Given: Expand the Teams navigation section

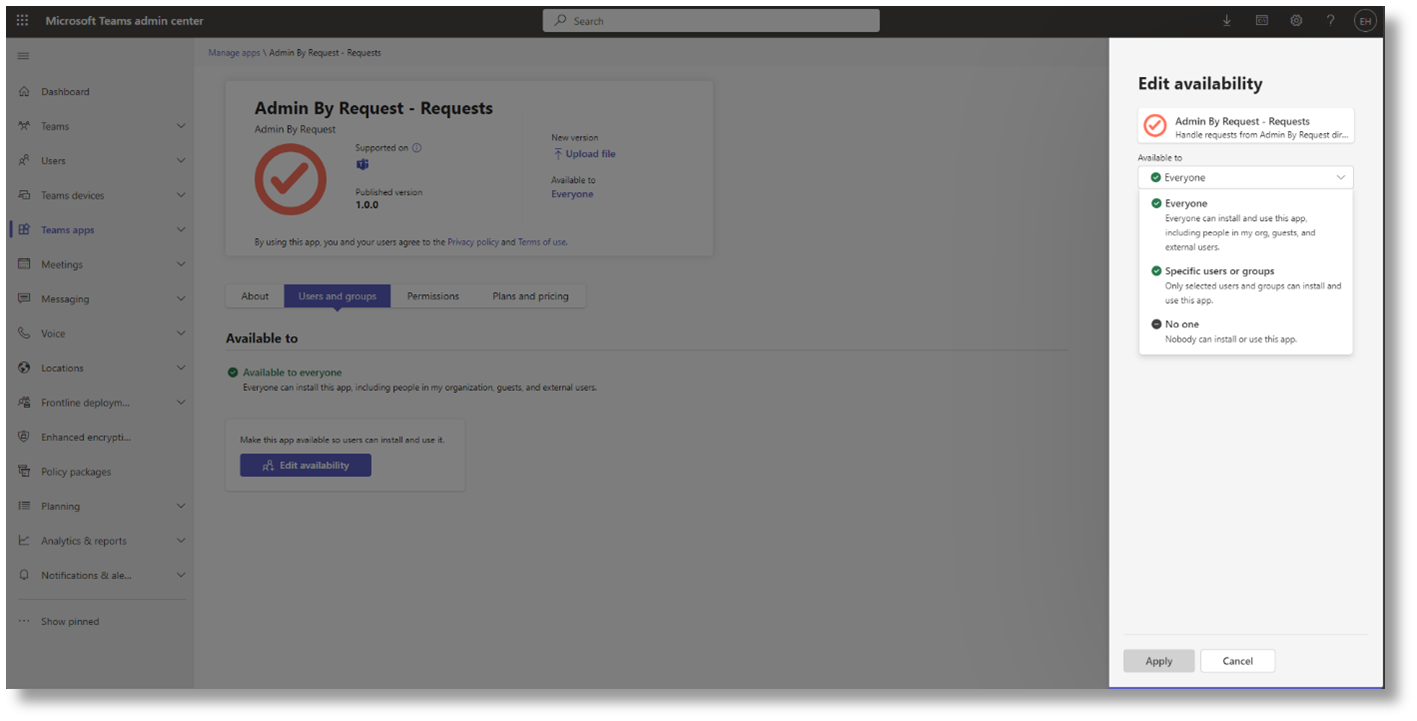Looking at the screenshot, I should coord(181,126).
